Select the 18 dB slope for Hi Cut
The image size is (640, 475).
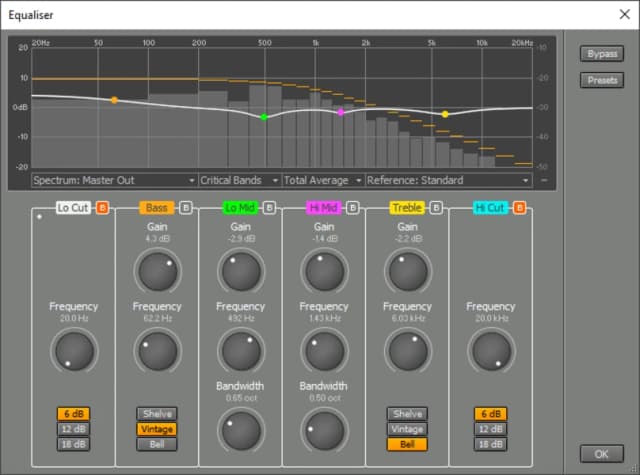[491, 444]
